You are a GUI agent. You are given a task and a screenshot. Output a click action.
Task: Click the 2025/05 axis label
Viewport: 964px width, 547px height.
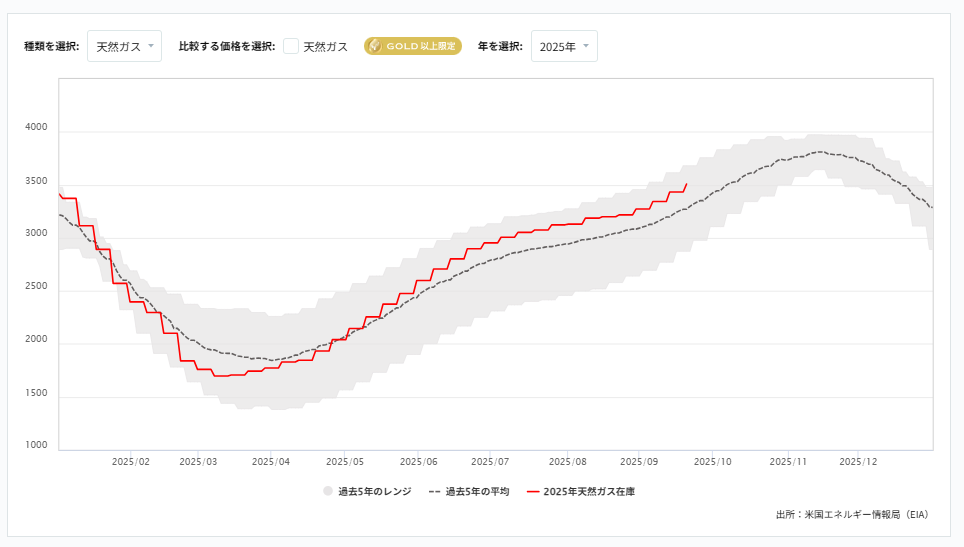(345, 462)
